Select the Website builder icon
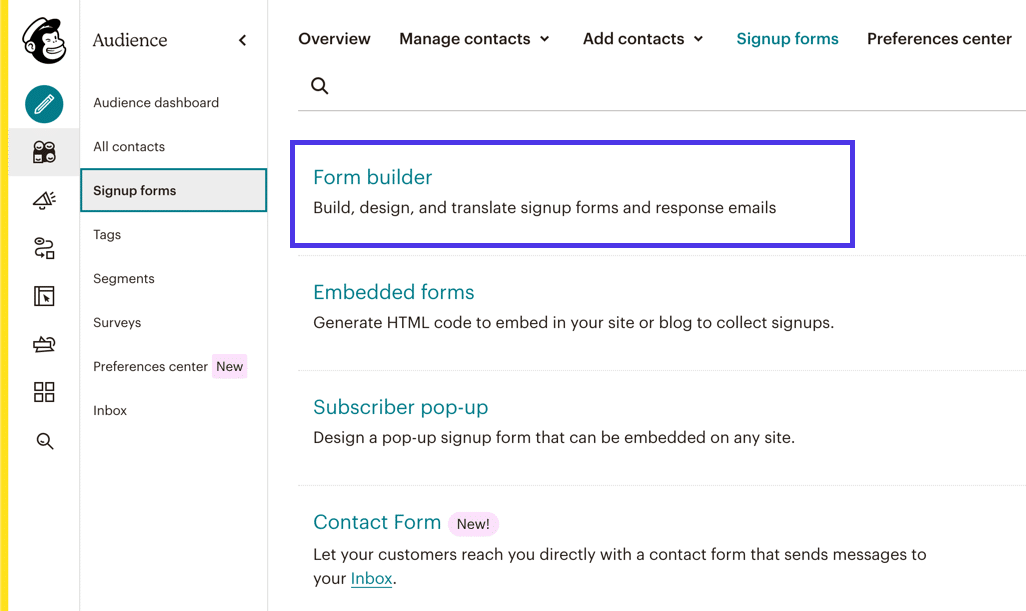 coord(44,296)
